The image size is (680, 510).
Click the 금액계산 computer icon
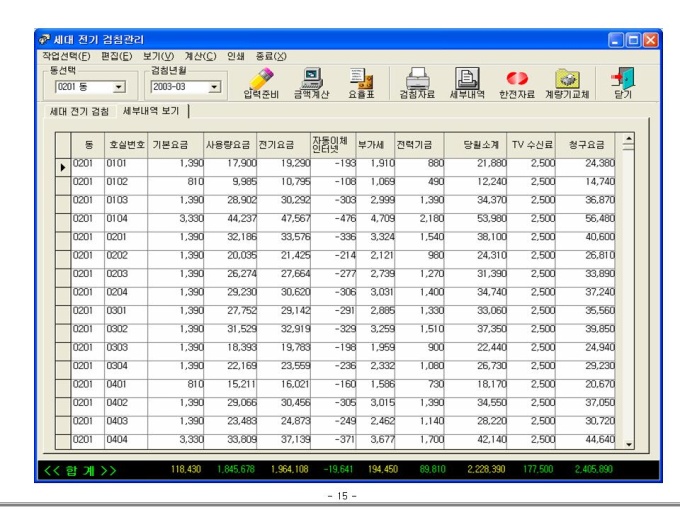311,79
